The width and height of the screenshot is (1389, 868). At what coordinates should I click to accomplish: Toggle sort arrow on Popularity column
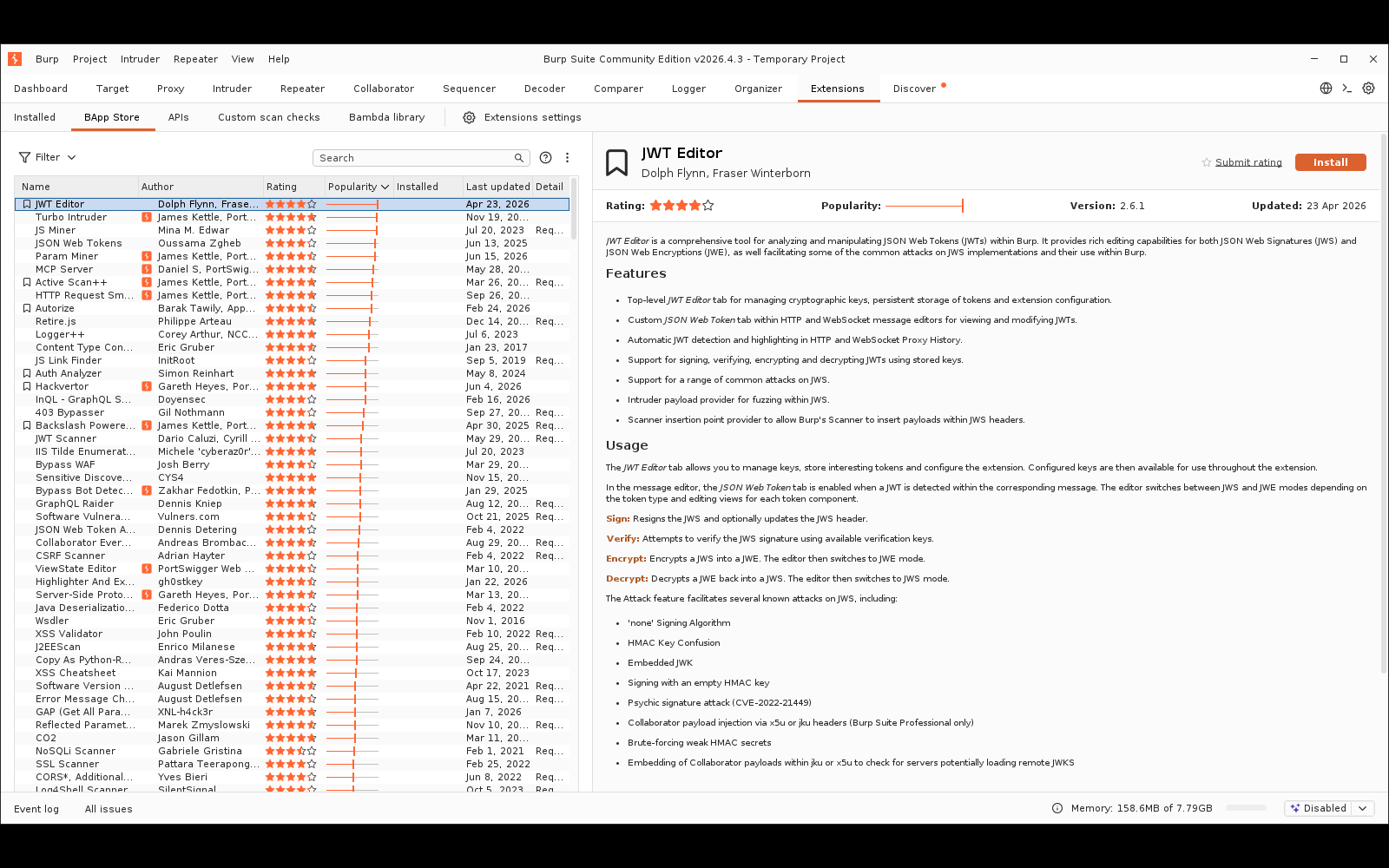point(385,187)
